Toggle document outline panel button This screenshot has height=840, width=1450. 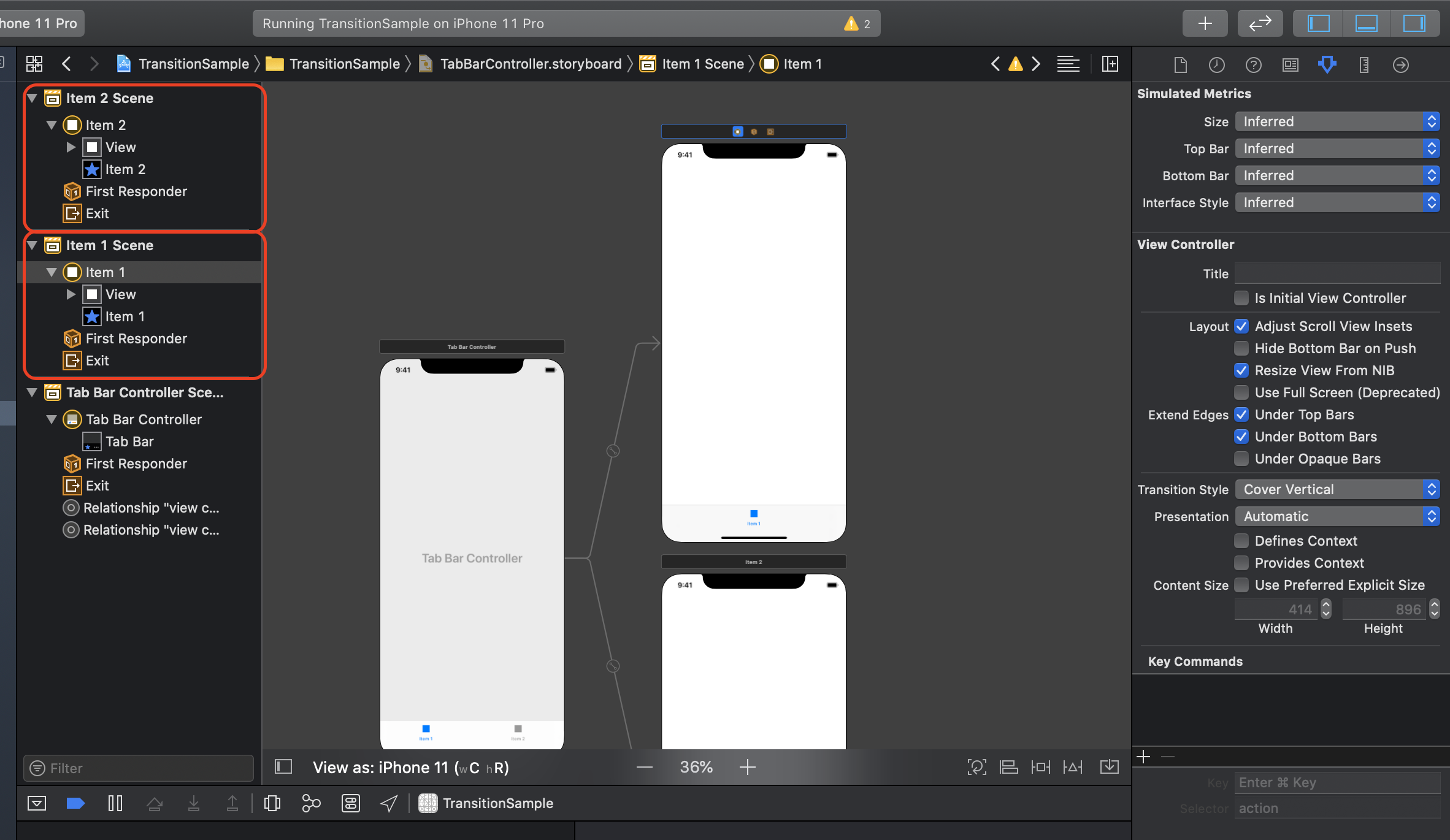(x=283, y=767)
